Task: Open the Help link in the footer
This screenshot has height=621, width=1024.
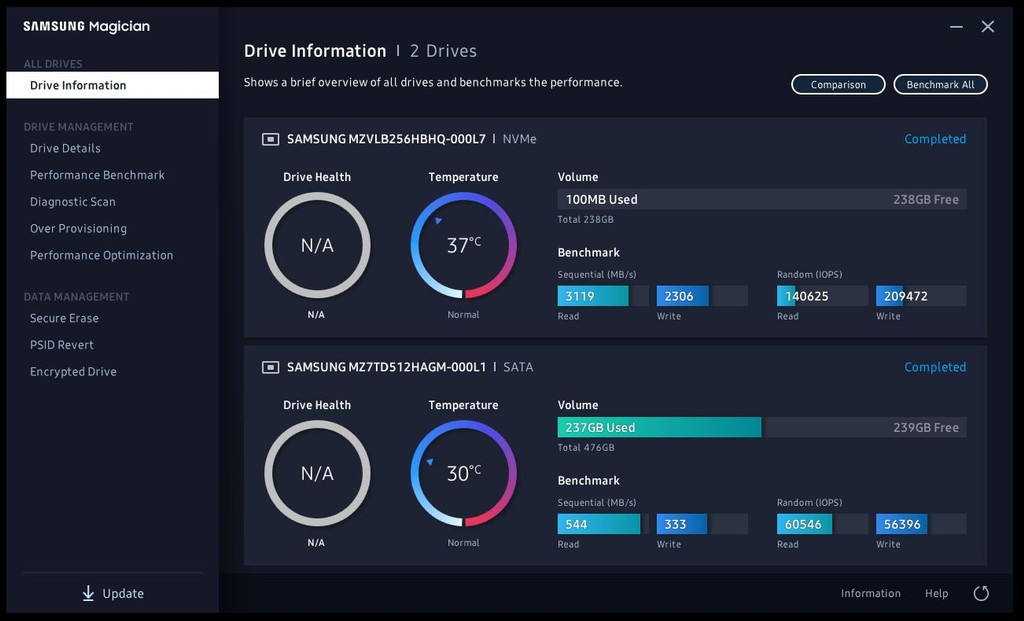Action: [936, 593]
